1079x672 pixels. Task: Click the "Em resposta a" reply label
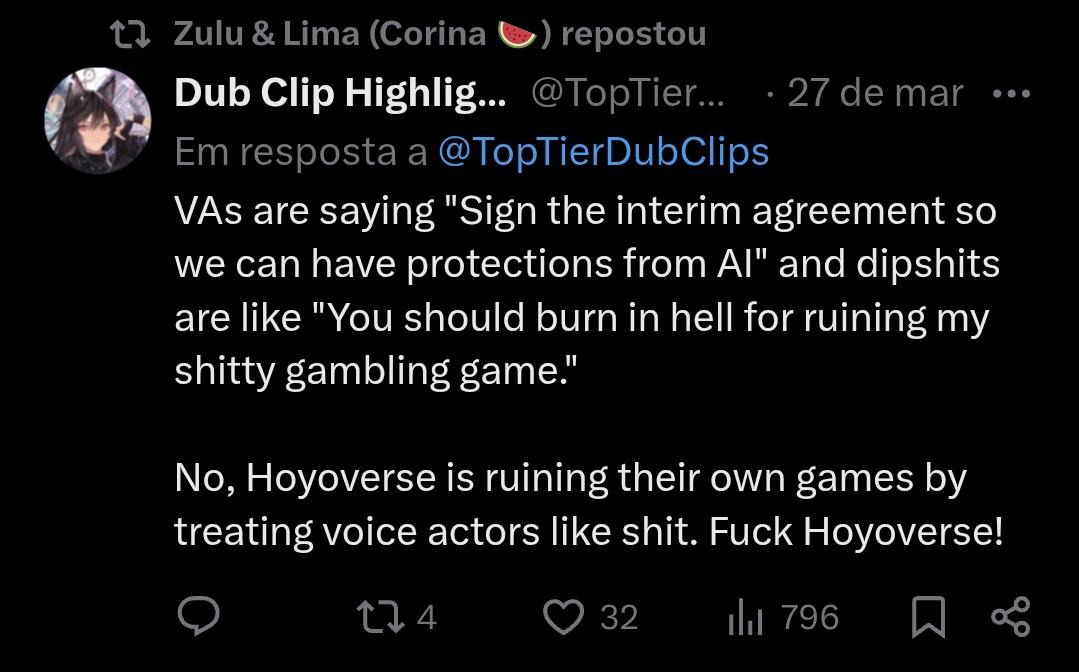(300, 151)
